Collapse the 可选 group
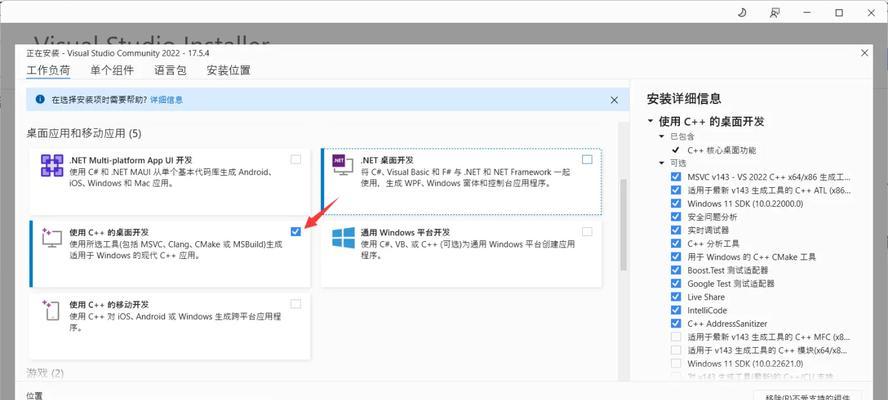 [x=661, y=163]
